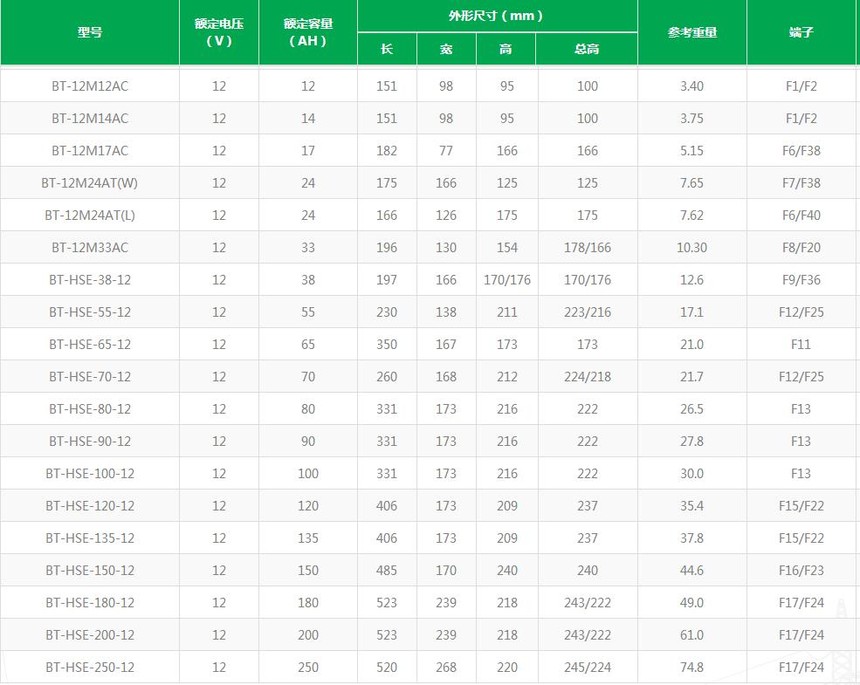This screenshot has height=685, width=860.
Task: Select the BT-HSE-100-12 model cell
Action: pyautogui.click(x=90, y=474)
